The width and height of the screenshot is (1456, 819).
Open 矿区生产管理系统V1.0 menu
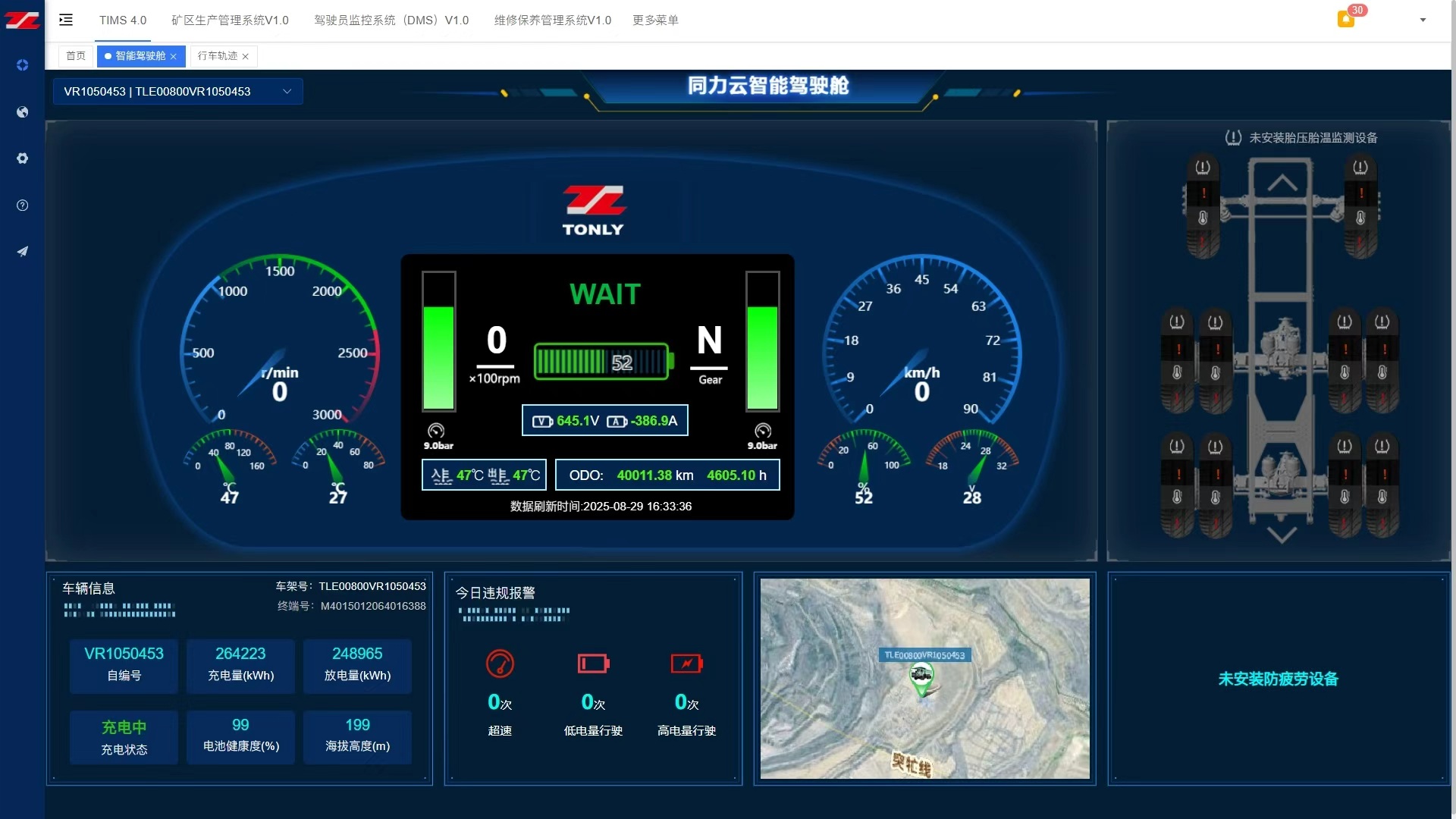coord(230,20)
